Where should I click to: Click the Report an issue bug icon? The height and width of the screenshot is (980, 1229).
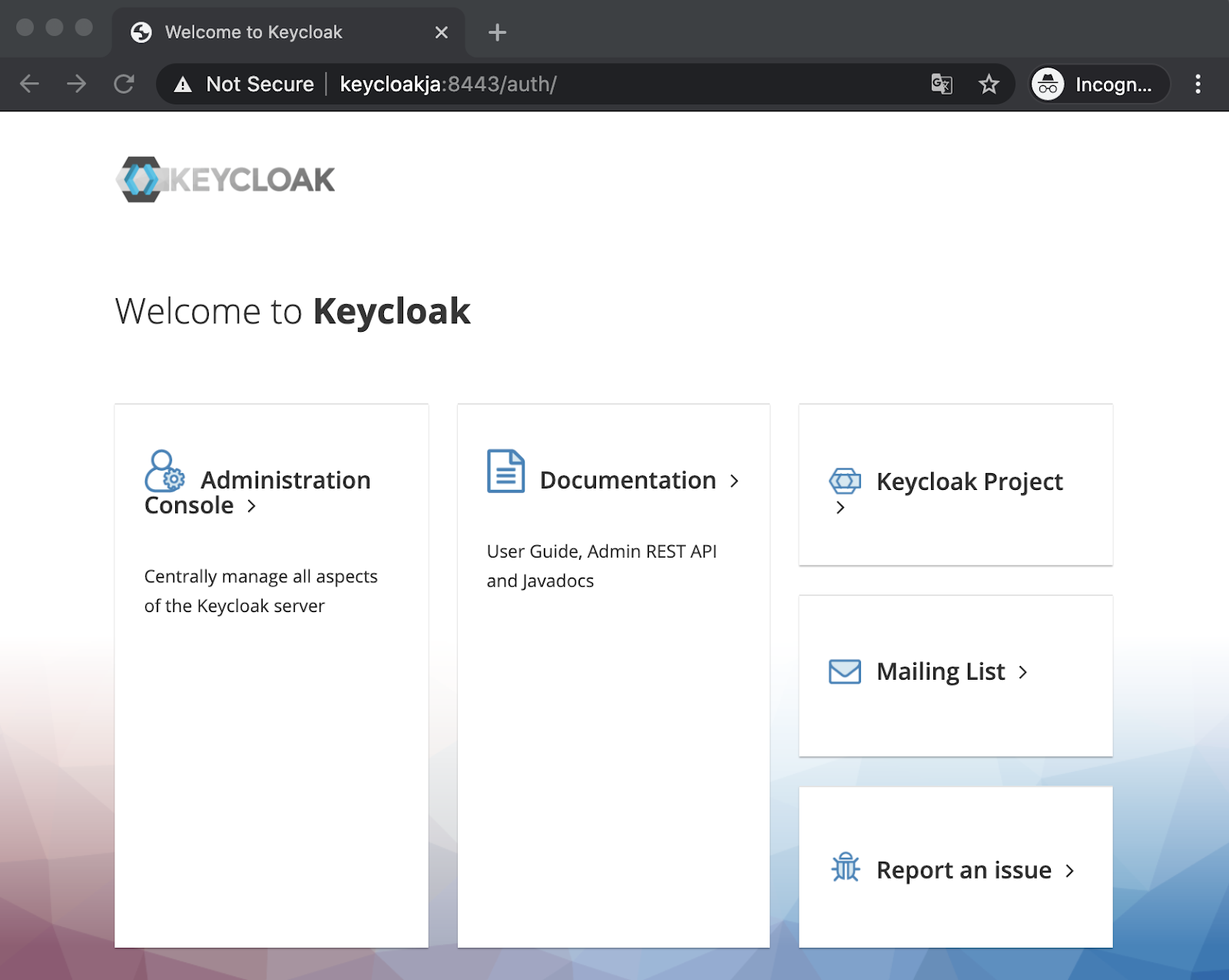tap(846, 867)
